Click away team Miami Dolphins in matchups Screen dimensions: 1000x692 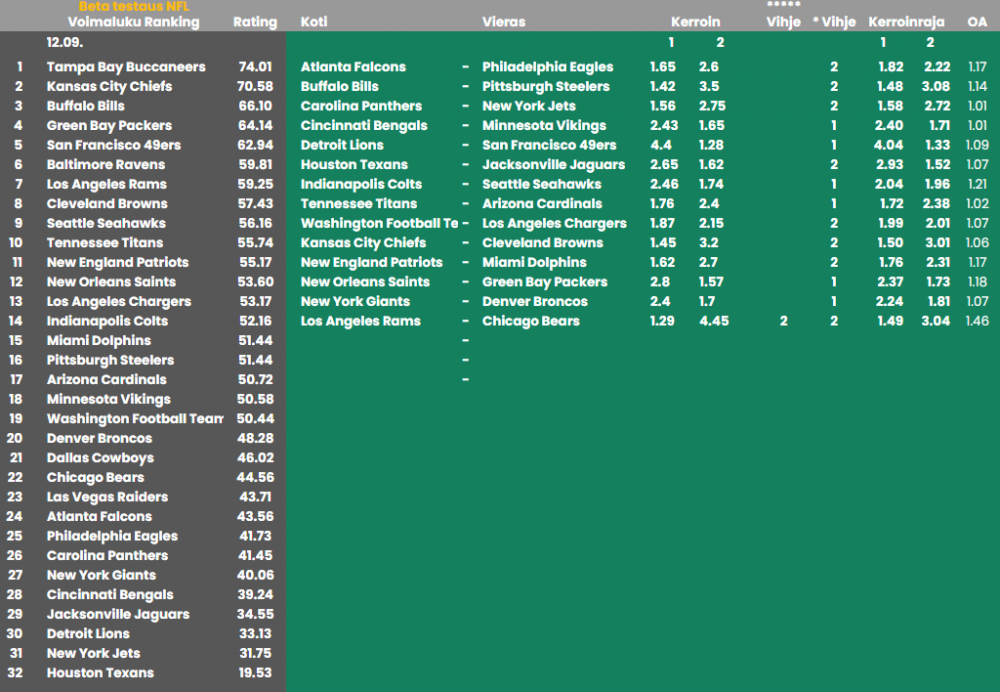point(534,262)
